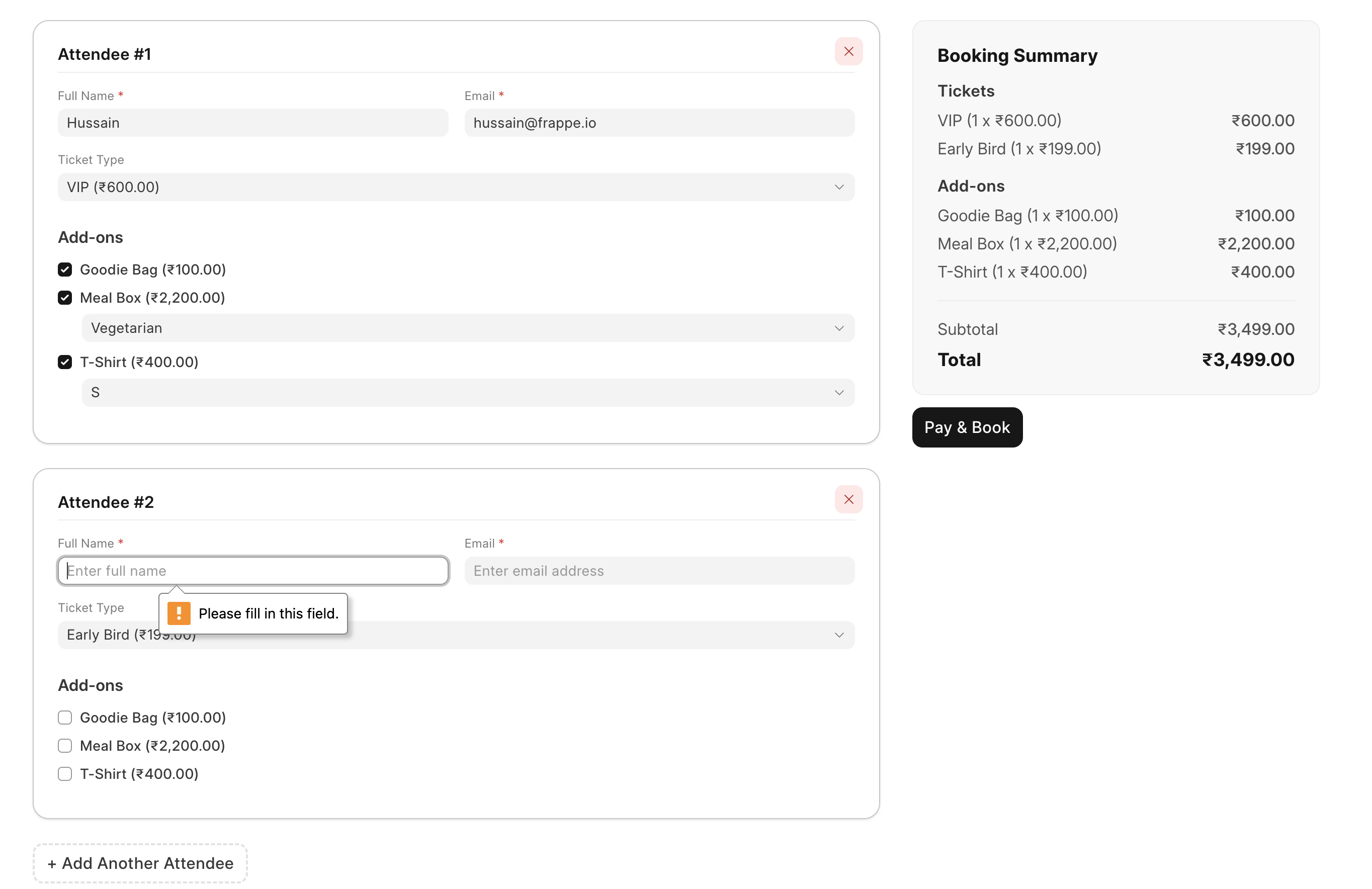Uncheck Goodie Bag for Attendee #1
The height and width of the screenshot is (889, 1372).
tap(65, 270)
